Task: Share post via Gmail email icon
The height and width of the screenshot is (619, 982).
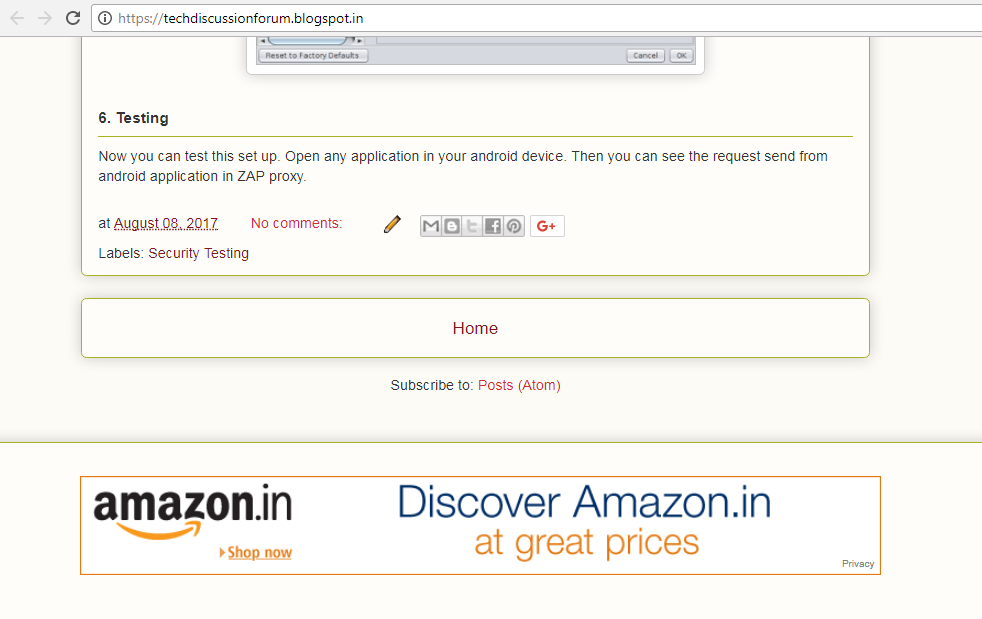Action: pos(431,226)
